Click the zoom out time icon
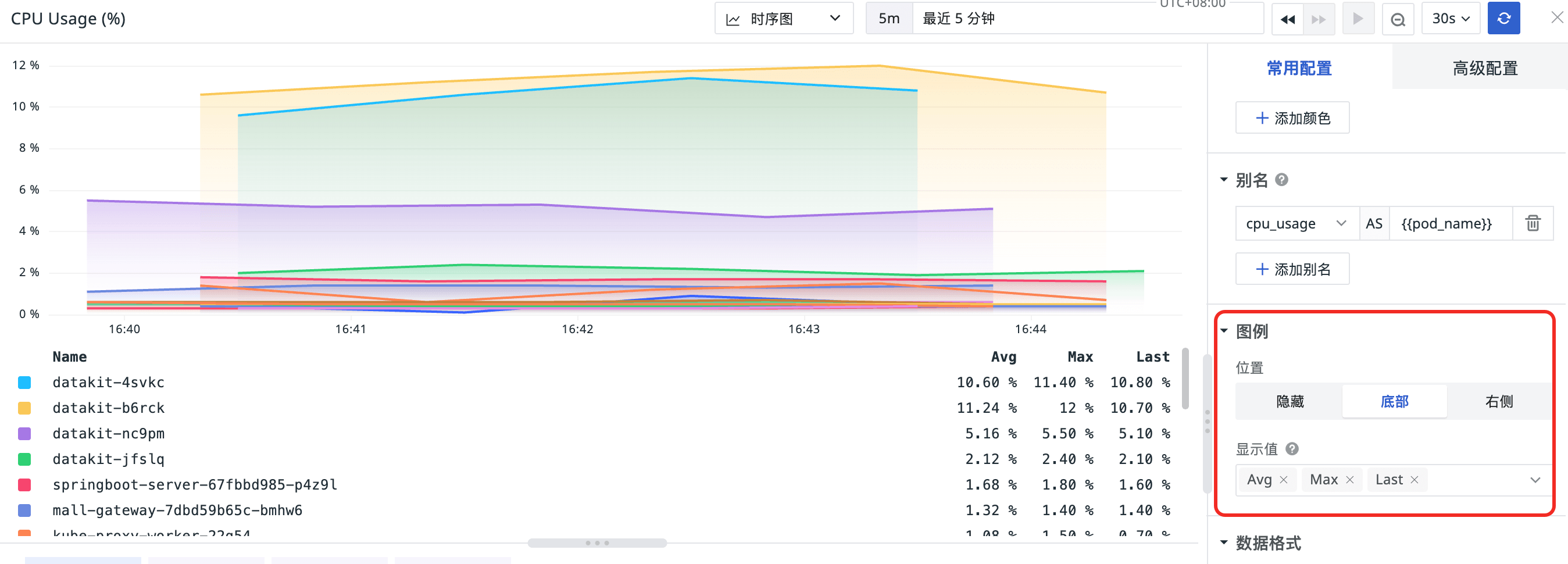1568x564 pixels. pos(1398,20)
